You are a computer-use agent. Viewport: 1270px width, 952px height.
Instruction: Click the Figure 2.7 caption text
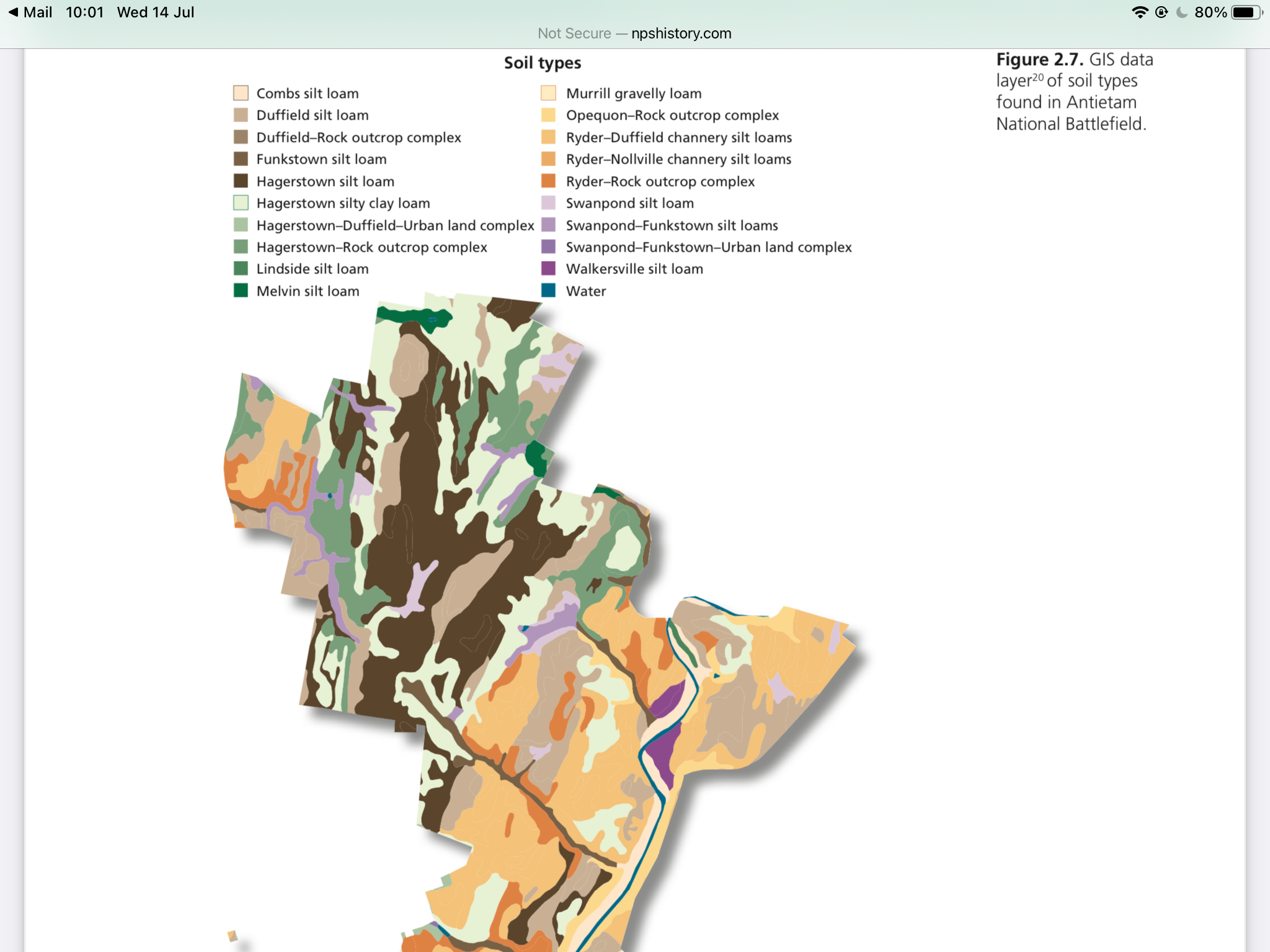pyautogui.click(x=1074, y=92)
